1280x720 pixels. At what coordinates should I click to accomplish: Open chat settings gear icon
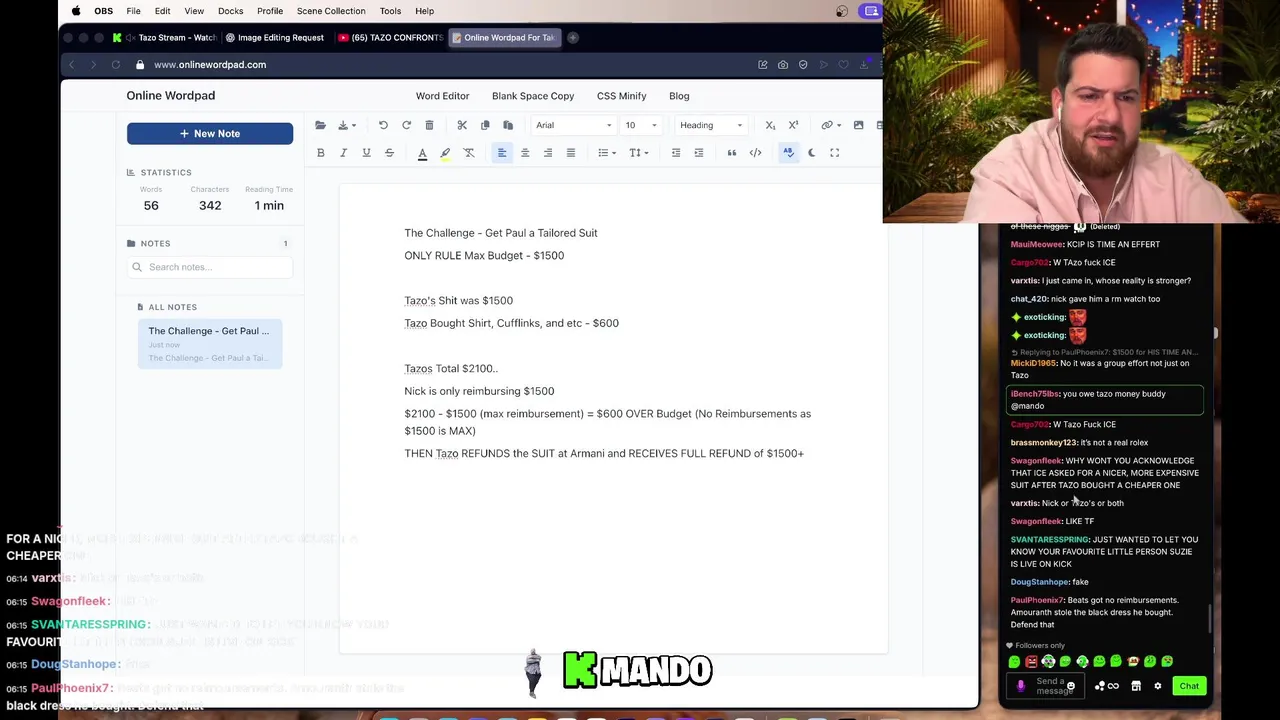[x=1158, y=686]
